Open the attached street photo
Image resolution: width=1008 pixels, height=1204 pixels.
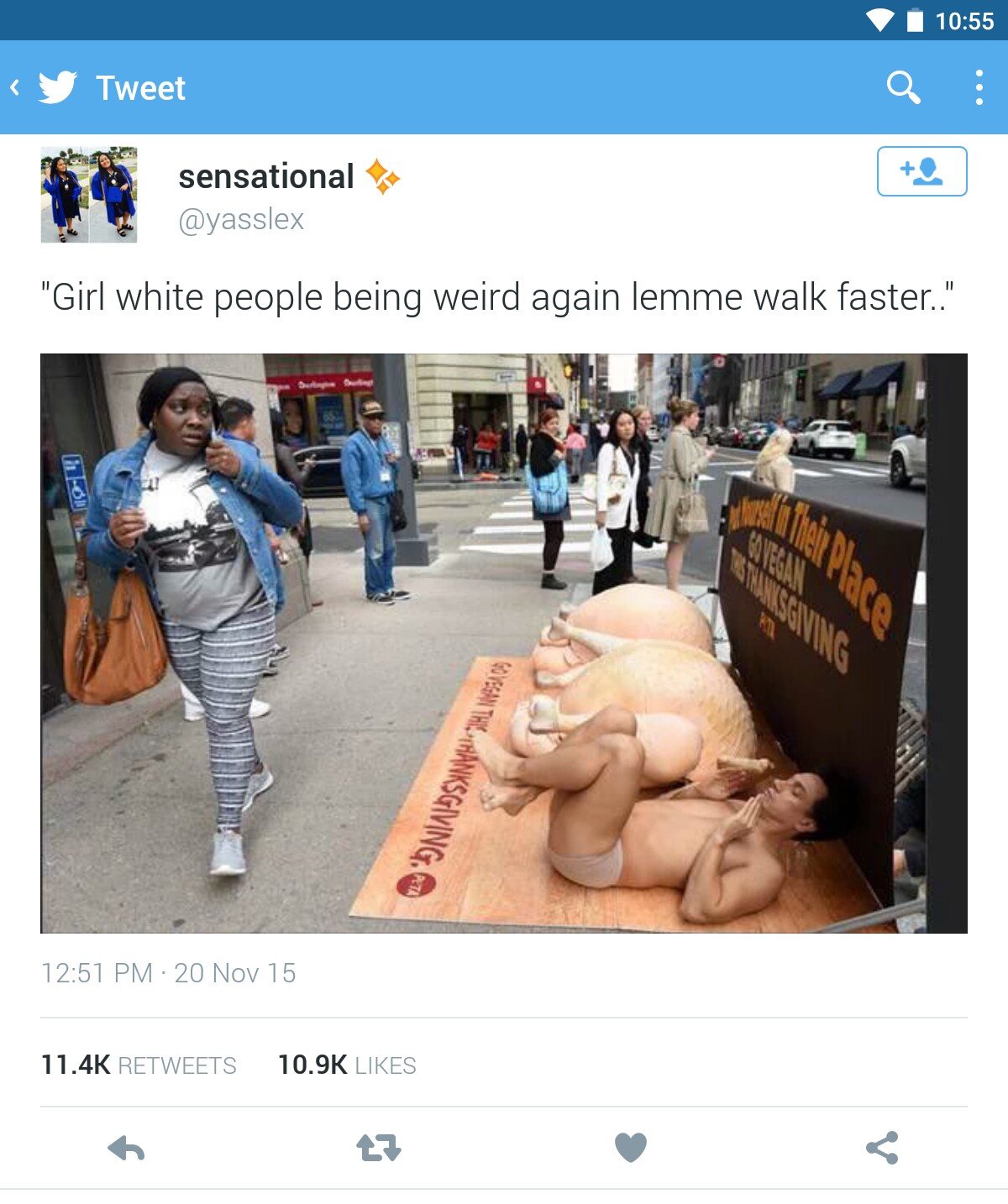pos(504,643)
